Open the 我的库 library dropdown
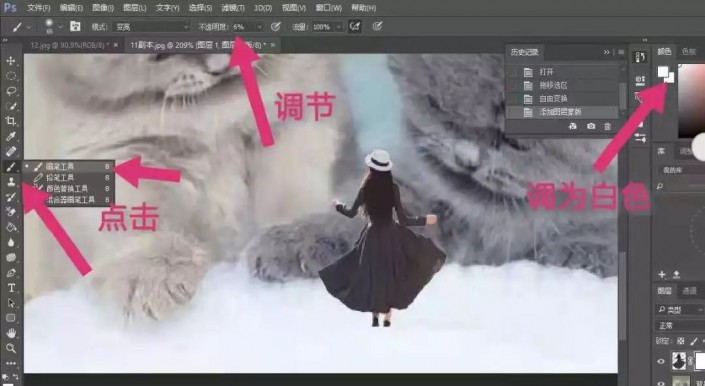 click(681, 170)
